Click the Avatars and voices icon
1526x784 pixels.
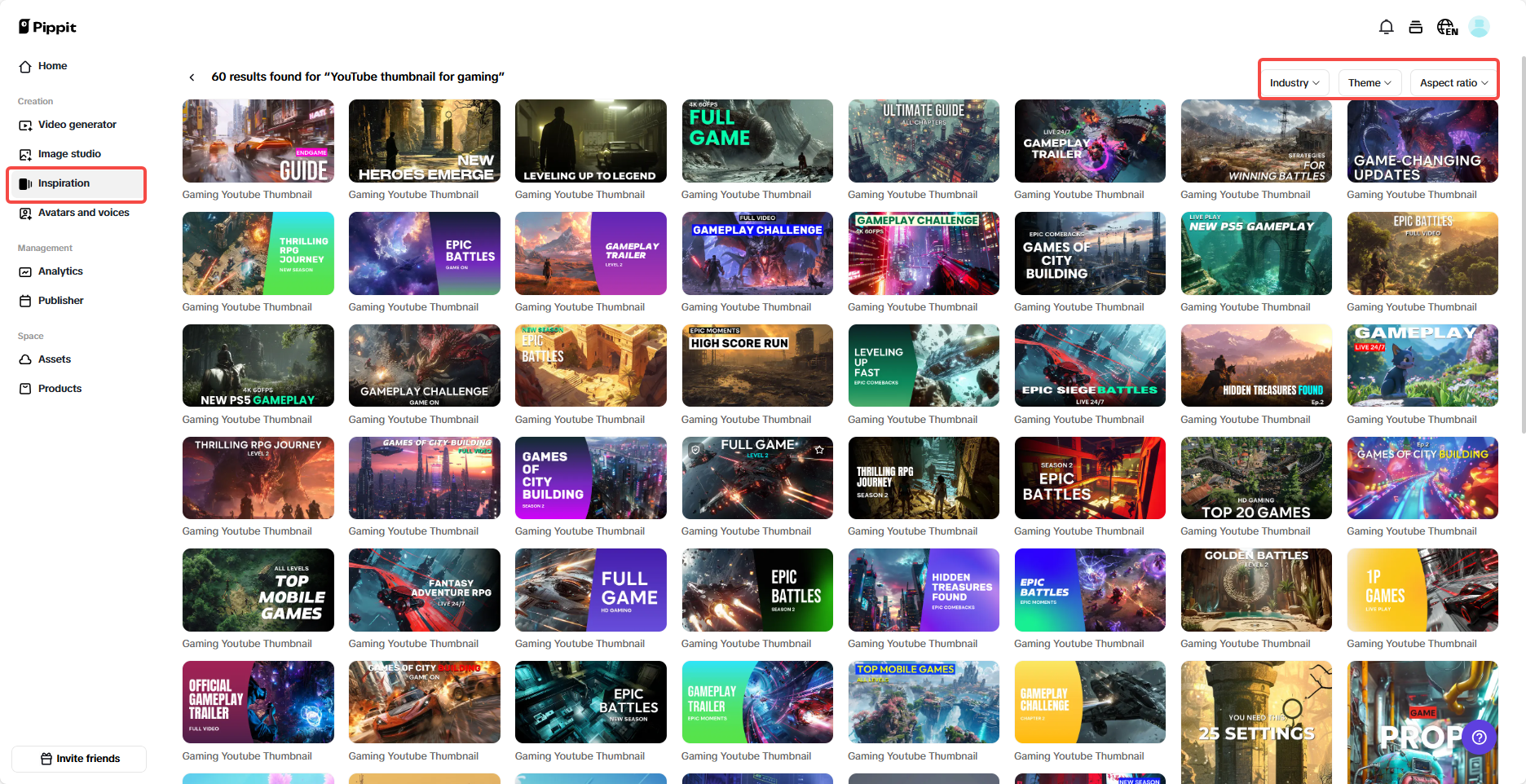click(25, 214)
